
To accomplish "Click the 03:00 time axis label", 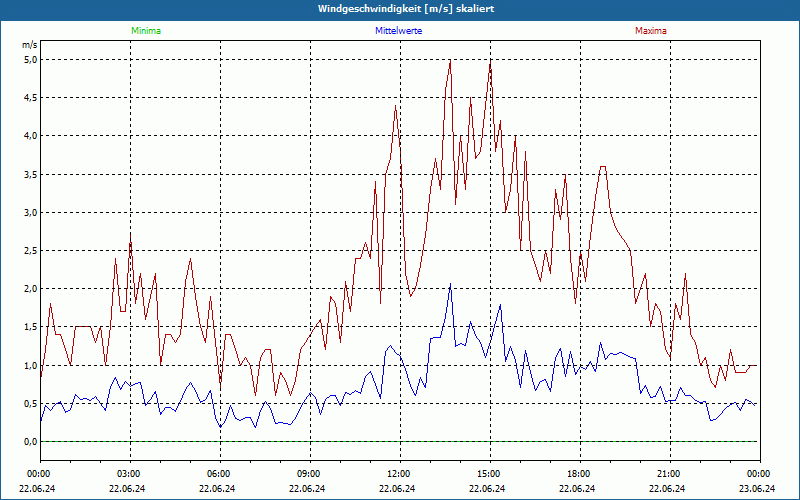I will (x=129, y=473).
